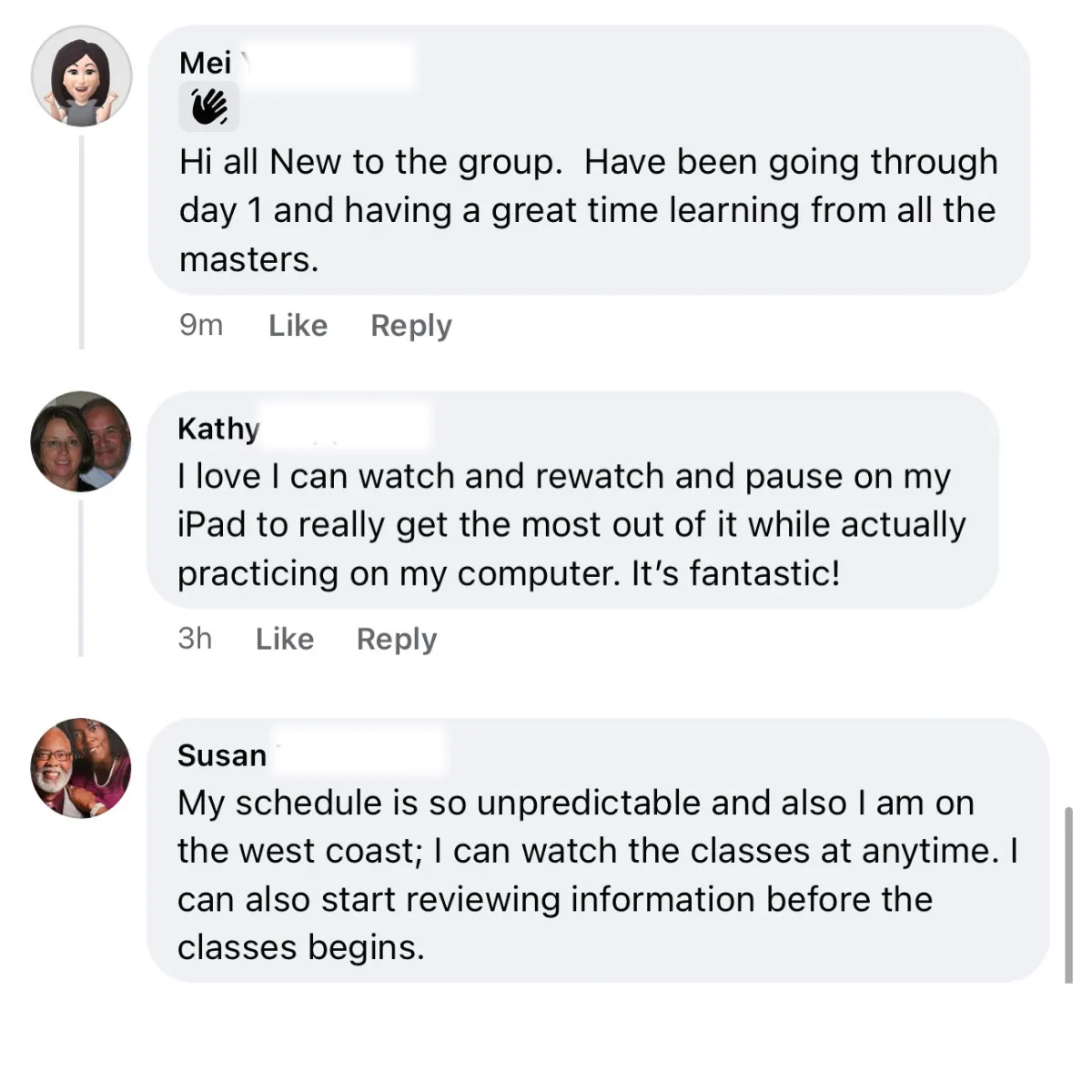Select Mei's comment text about the masters
This screenshot has height=1092, width=1092.
[x=589, y=210]
